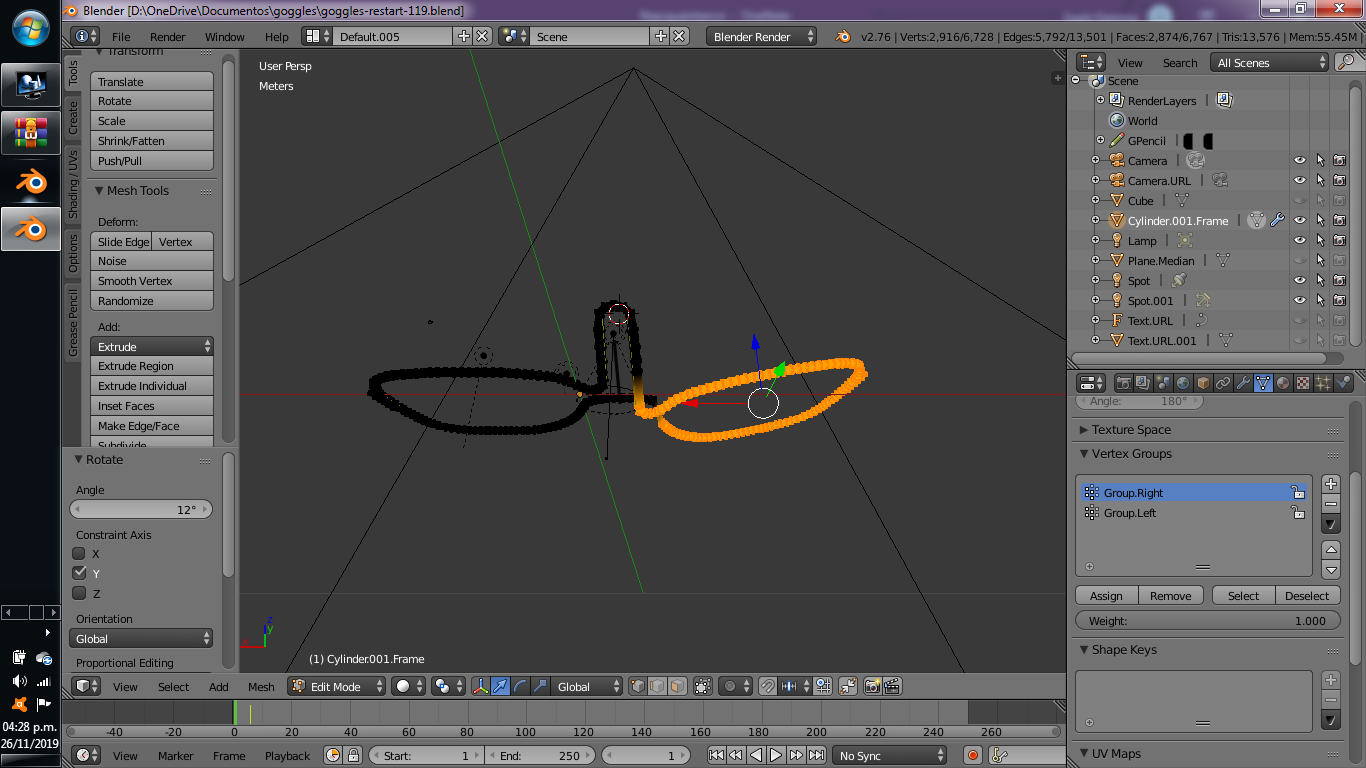Open the Material sphere tab

pyautogui.click(x=1283, y=383)
